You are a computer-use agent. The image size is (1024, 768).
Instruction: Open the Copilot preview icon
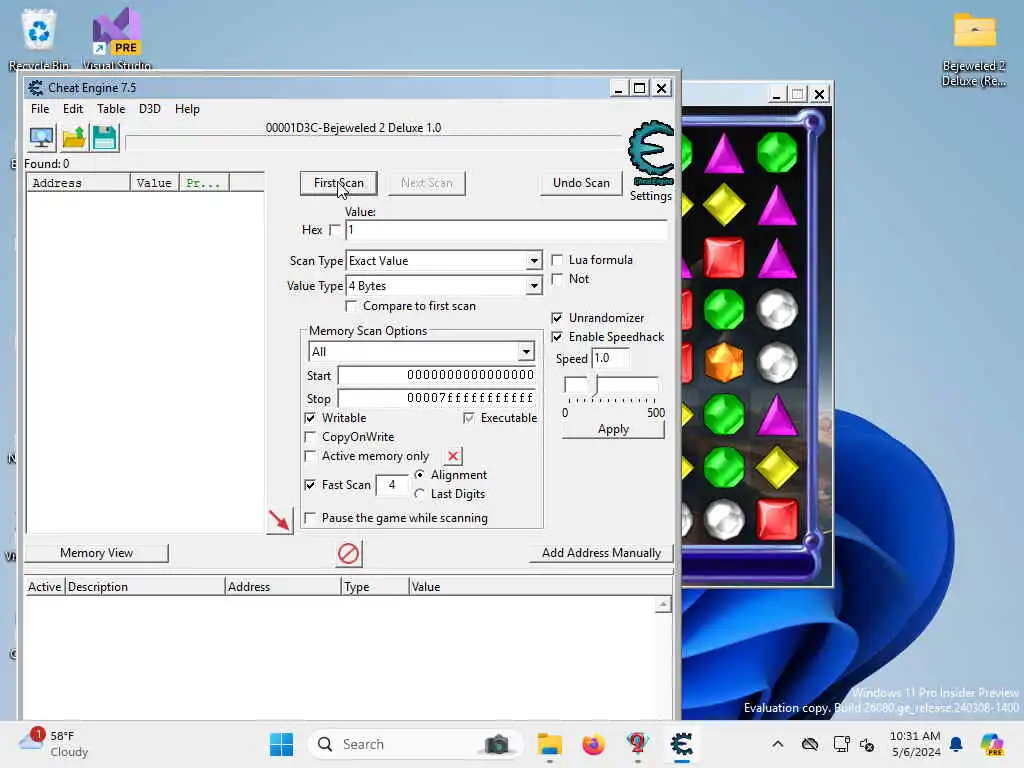(991, 744)
